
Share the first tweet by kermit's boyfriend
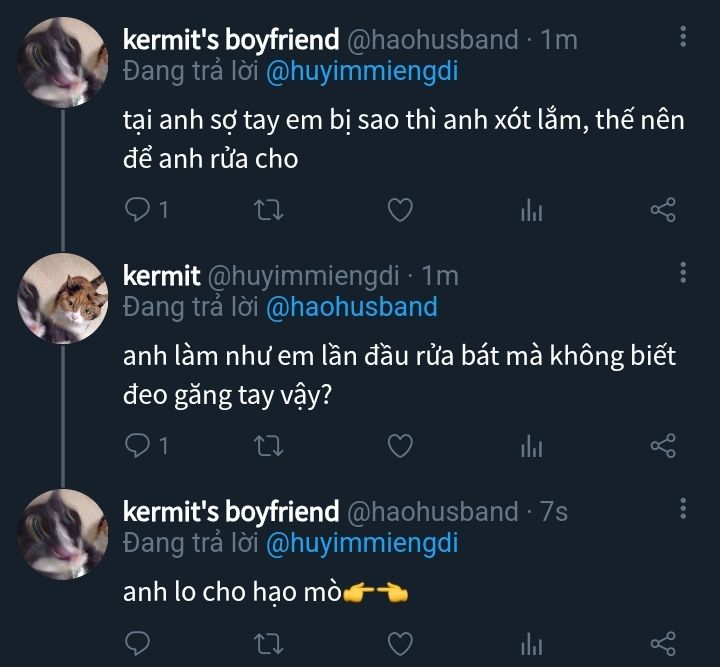tap(663, 210)
